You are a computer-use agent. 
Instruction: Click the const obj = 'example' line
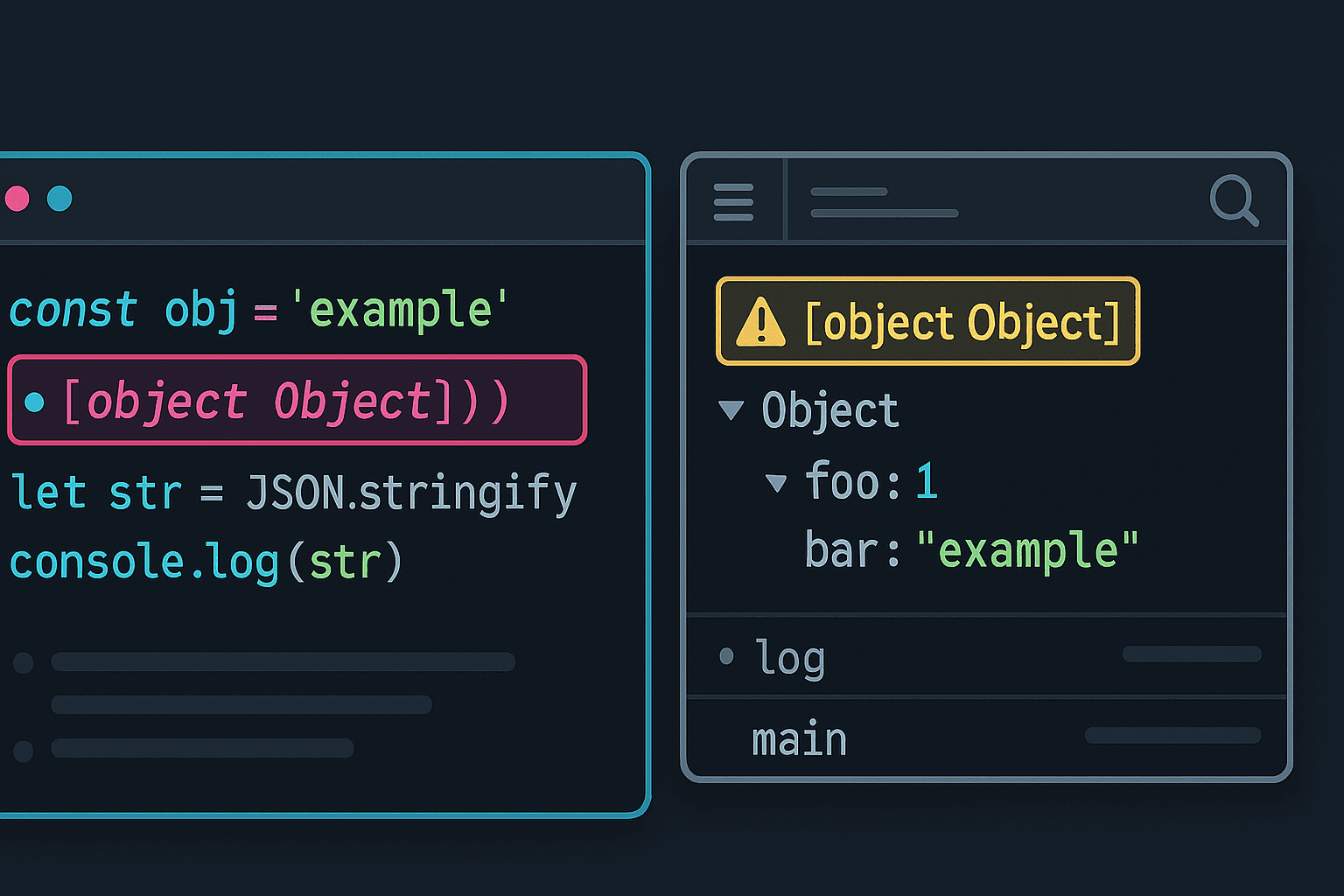pyautogui.click(x=258, y=311)
